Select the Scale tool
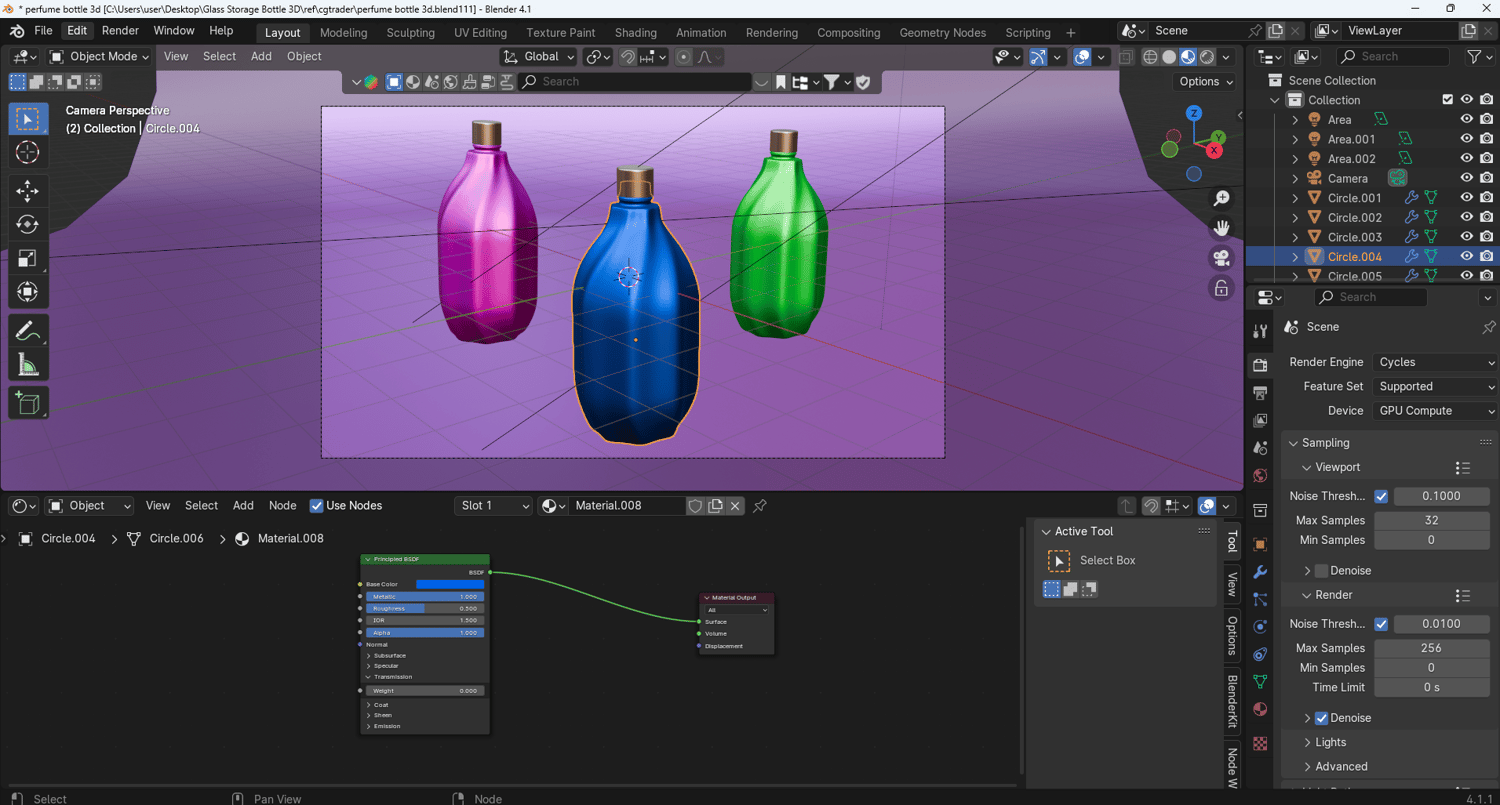This screenshot has height=805, width=1500. [x=27, y=259]
